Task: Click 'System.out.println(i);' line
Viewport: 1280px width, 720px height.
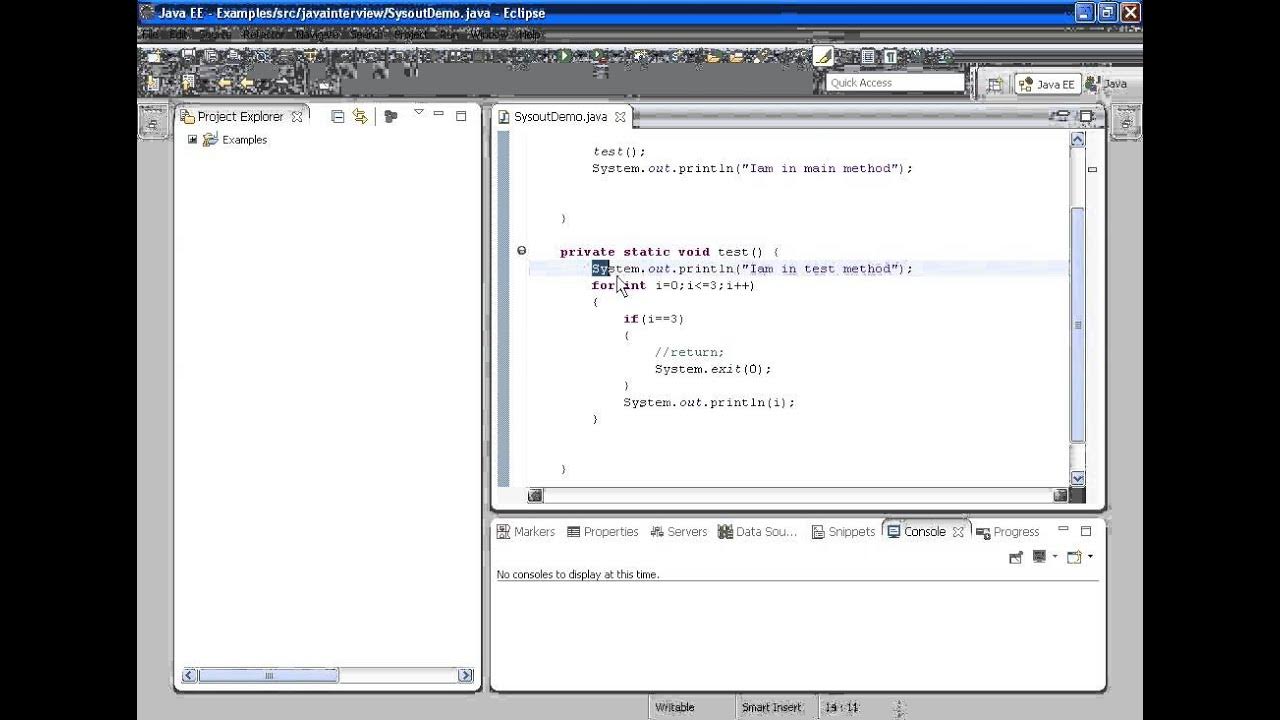Action: pos(709,403)
